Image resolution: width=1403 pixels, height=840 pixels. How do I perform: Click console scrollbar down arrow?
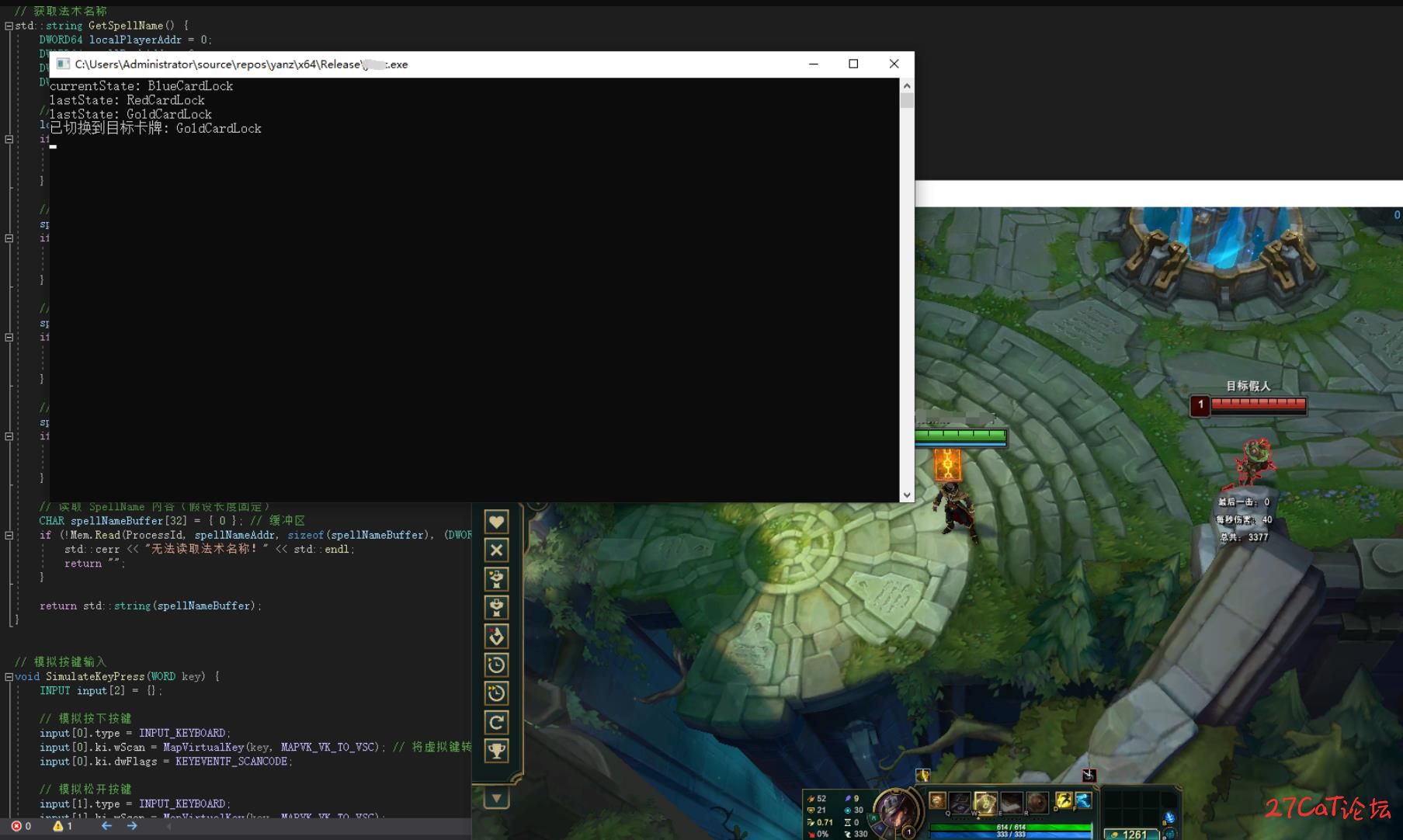pyautogui.click(x=907, y=495)
